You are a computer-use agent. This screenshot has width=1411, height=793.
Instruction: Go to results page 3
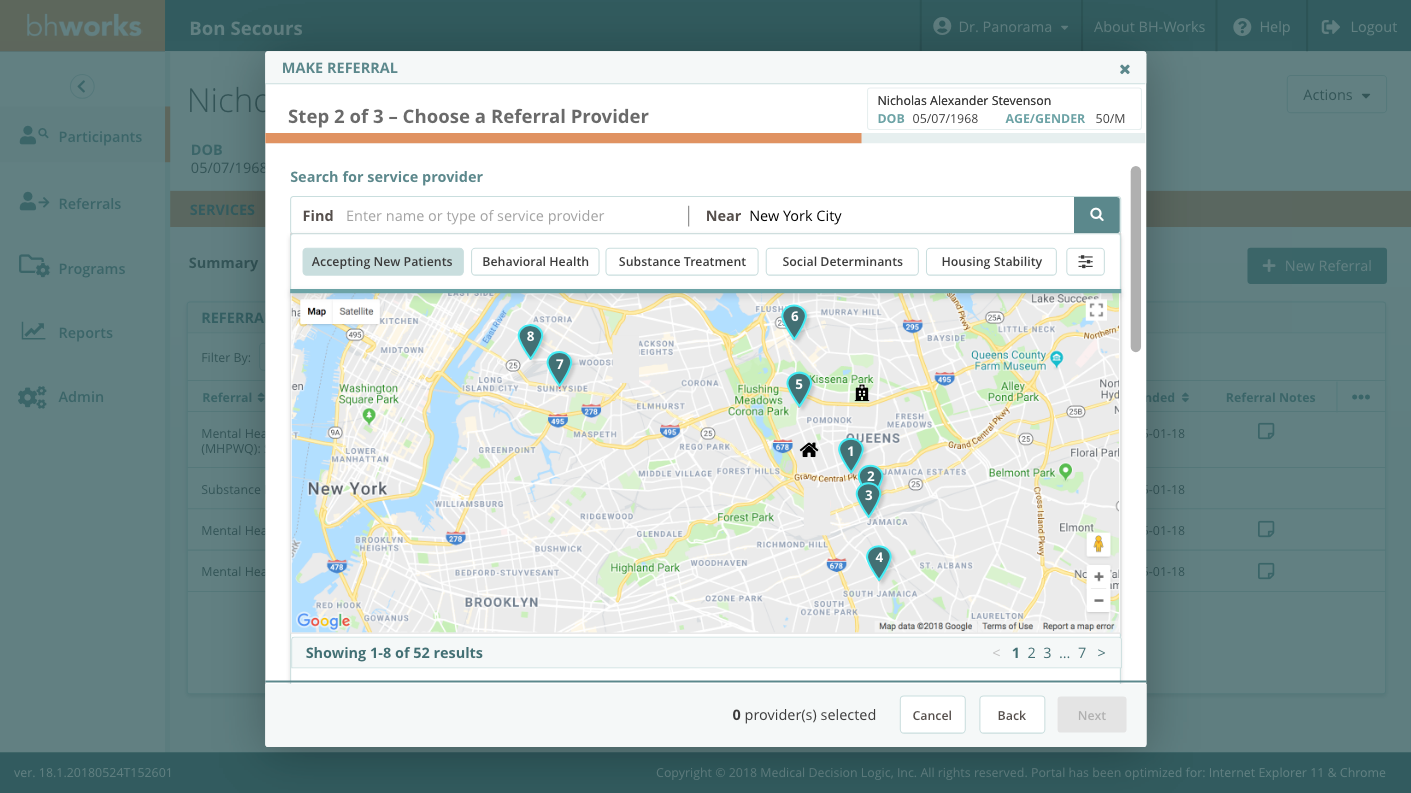pyautogui.click(x=1047, y=653)
